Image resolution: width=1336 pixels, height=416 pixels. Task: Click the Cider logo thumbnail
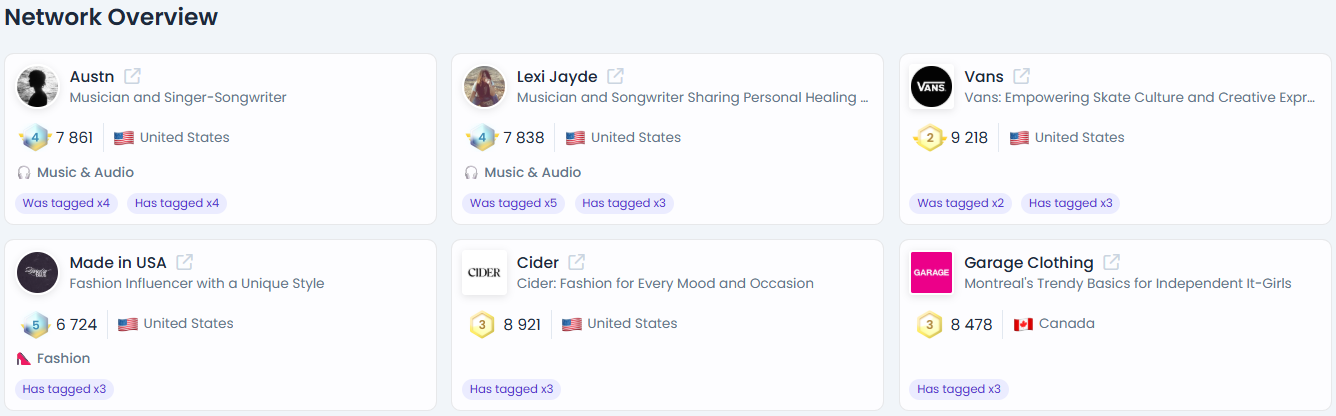[484, 273]
